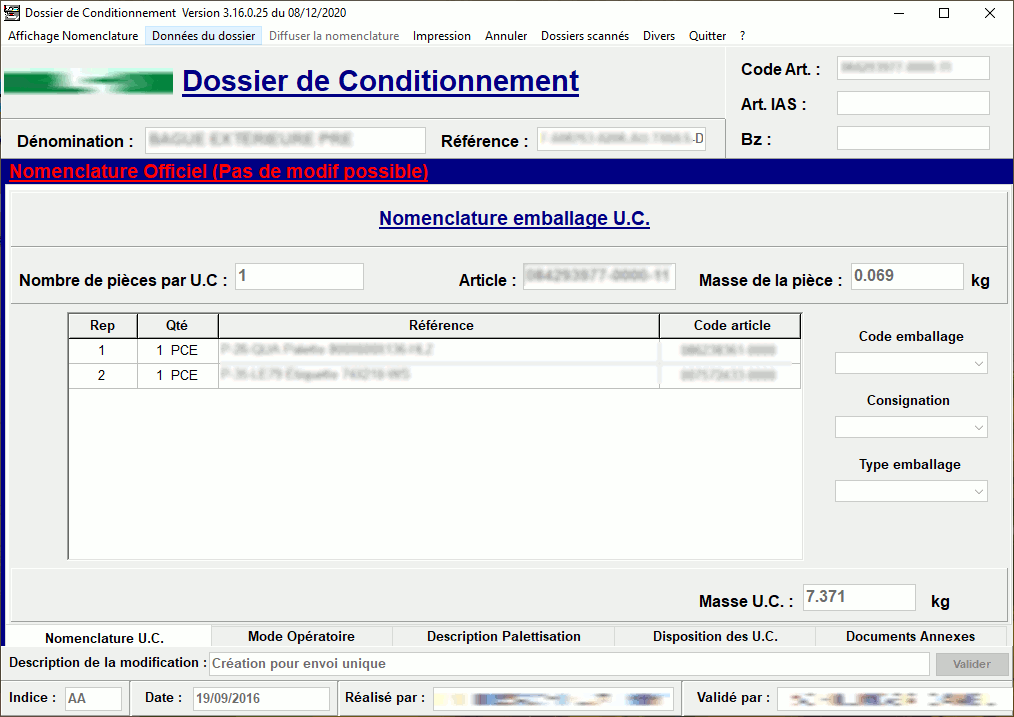Switch to the Disposition des U.C. tab
1014x717 pixels.
click(x=716, y=635)
